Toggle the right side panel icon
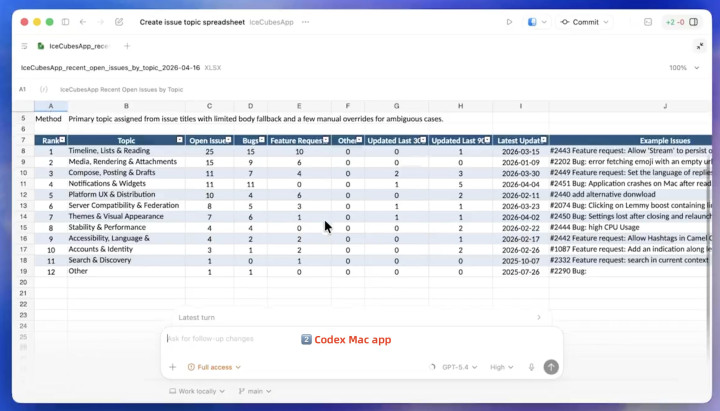Screen dimensions: 720x411 click(694, 22)
